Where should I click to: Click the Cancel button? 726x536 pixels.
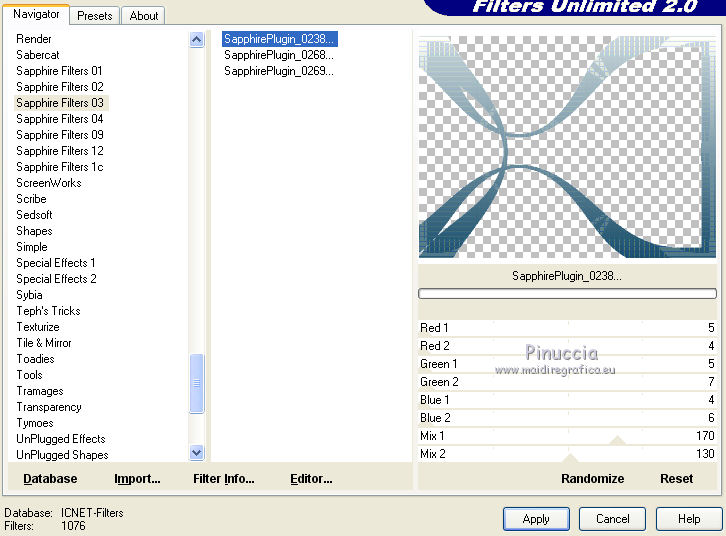[x=612, y=519]
